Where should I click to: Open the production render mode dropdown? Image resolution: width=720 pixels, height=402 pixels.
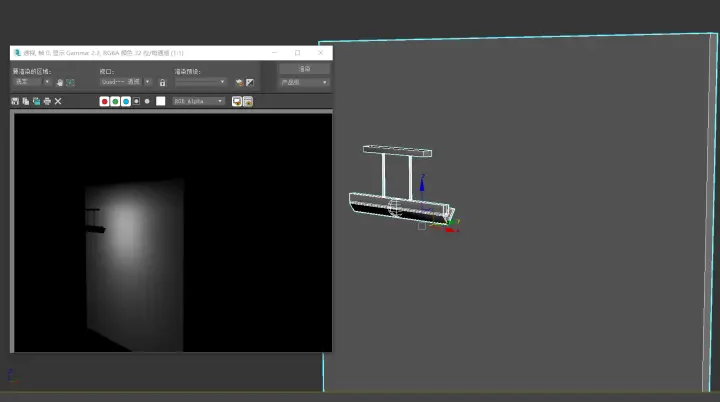tap(304, 82)
